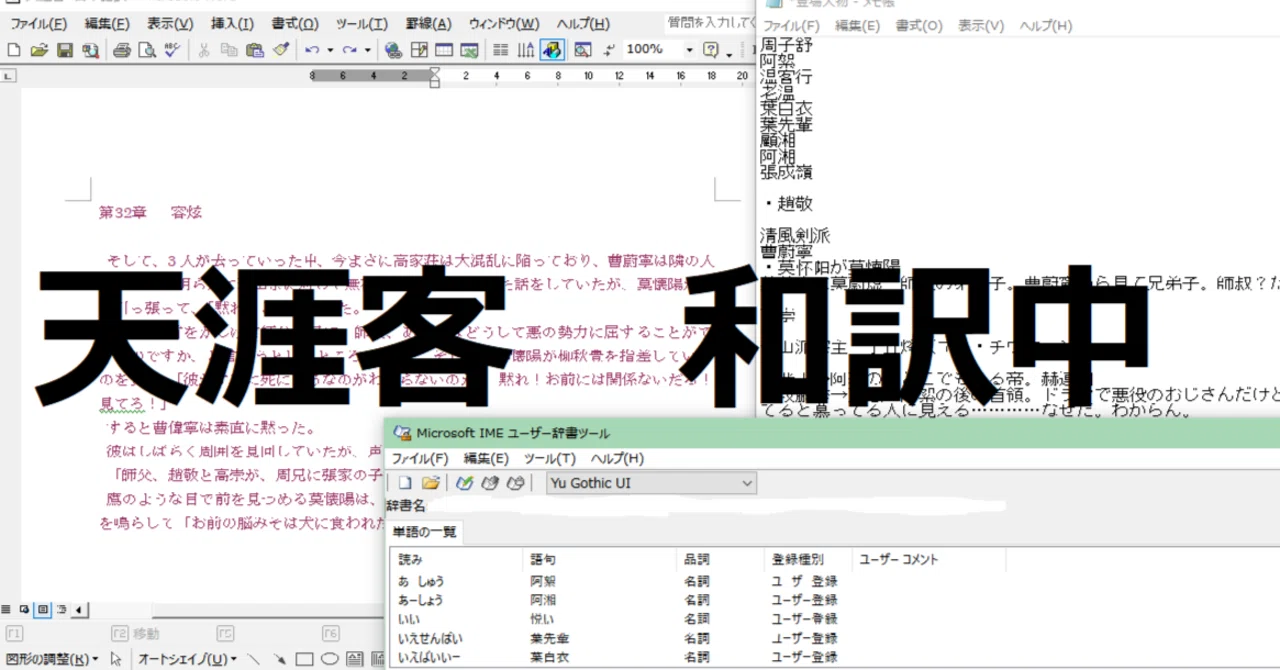
Task: Open IME dictionary tool's ヘルプ(H) menu
Action: pyautogui.click(x=617, y=459)
